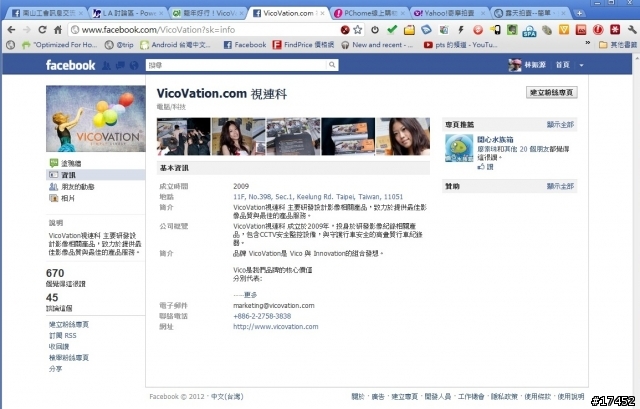640x409 pixels.
Task: Open the Facebook bookmark in bookmarks bar
Action: (x=245, y=45)
